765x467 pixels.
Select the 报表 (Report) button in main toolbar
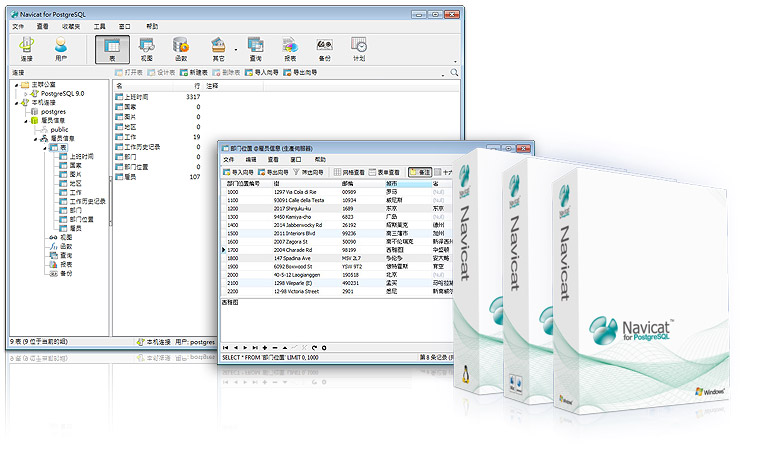pos(290,49)
